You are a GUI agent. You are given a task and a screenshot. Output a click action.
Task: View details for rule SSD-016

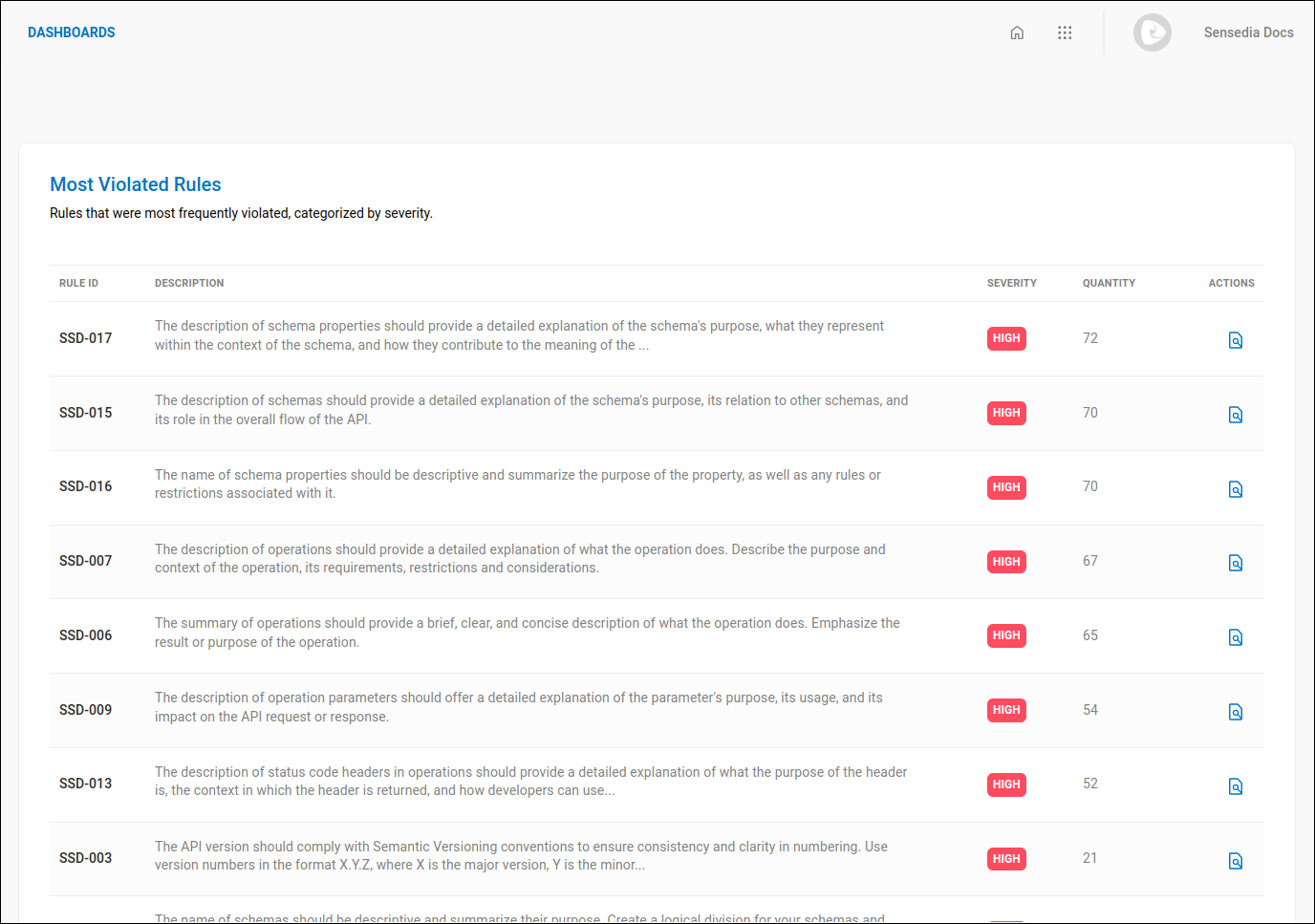coord(1235,488)
